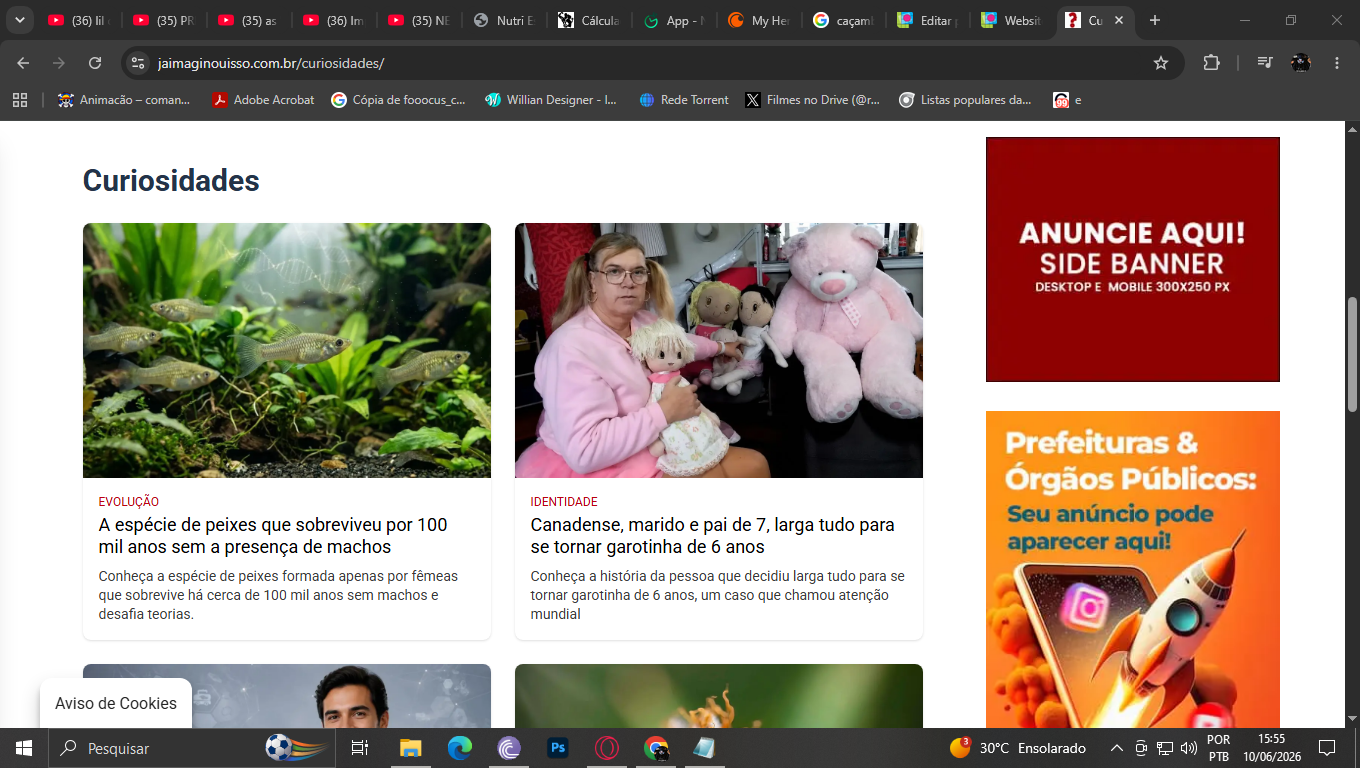
Task: Click the Anuncie Aqui side banner ad
Action: click(1133, 259)
